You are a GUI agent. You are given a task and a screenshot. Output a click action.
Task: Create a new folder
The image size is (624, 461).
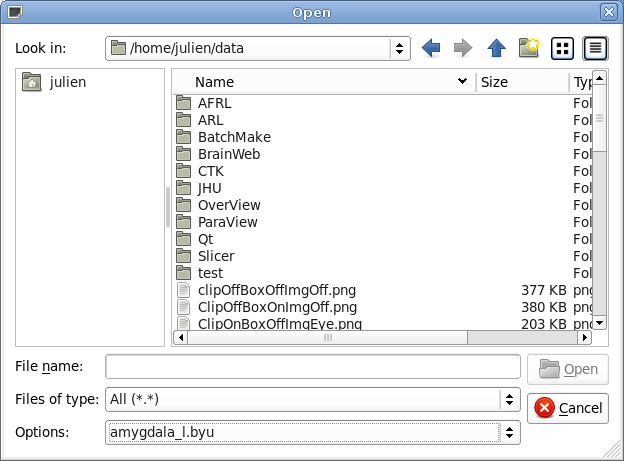click(529, 48)
